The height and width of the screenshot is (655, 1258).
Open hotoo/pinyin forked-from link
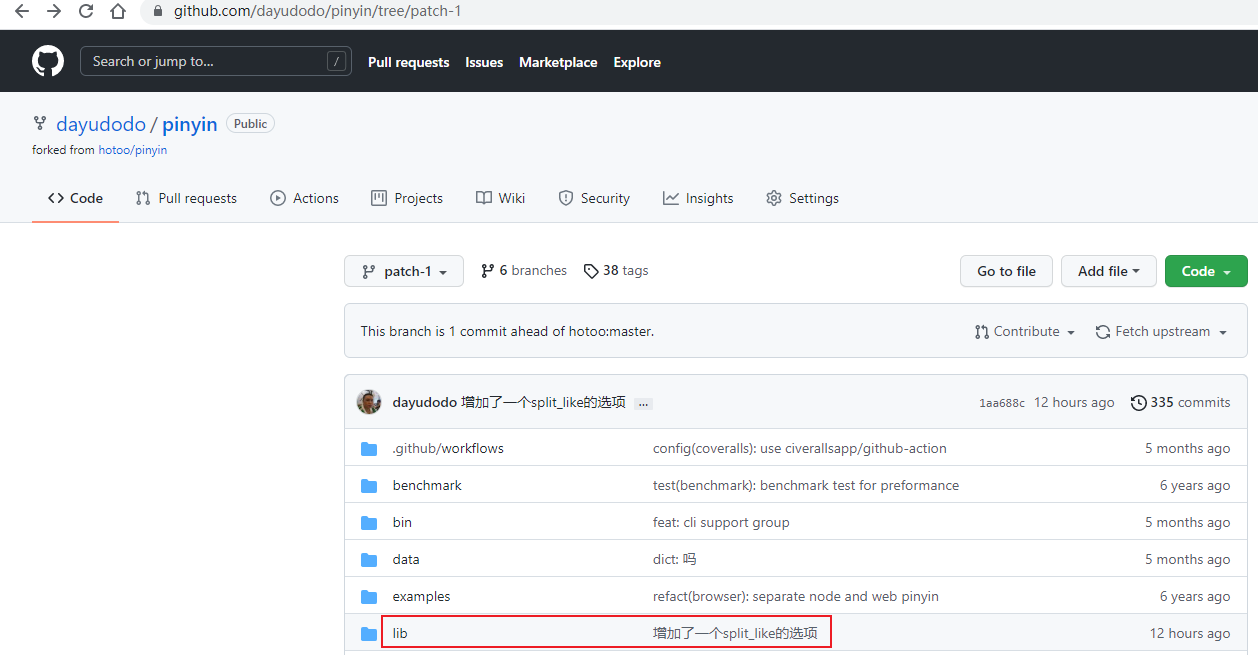pos(133,150)
